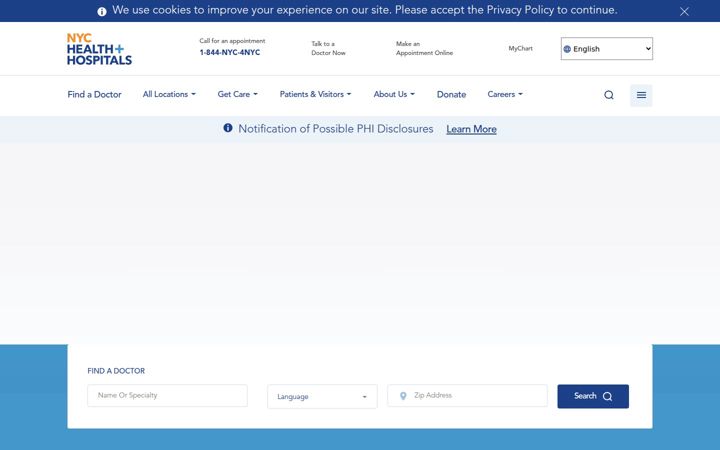Expand the All Locations menu
The width and height of the screenshot is (720, 450).
pos(169,94)
